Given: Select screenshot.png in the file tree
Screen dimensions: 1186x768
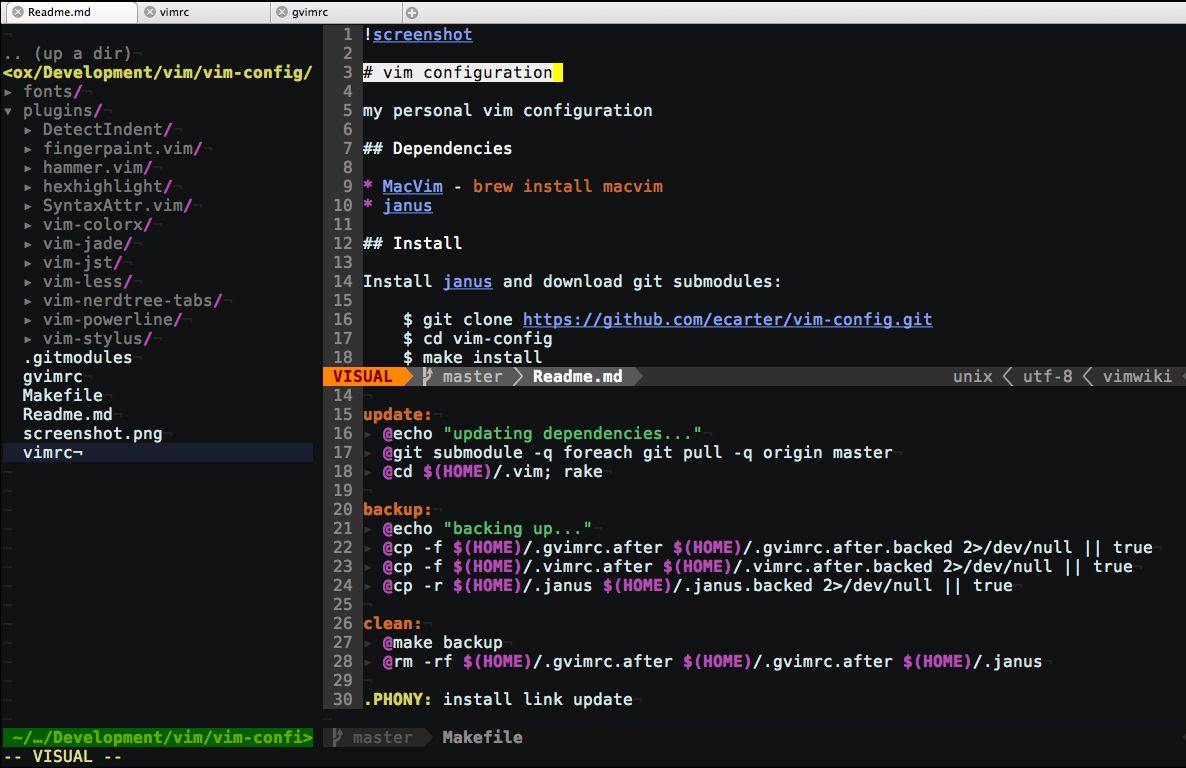Looking at the screenshot, I should 92,434.
